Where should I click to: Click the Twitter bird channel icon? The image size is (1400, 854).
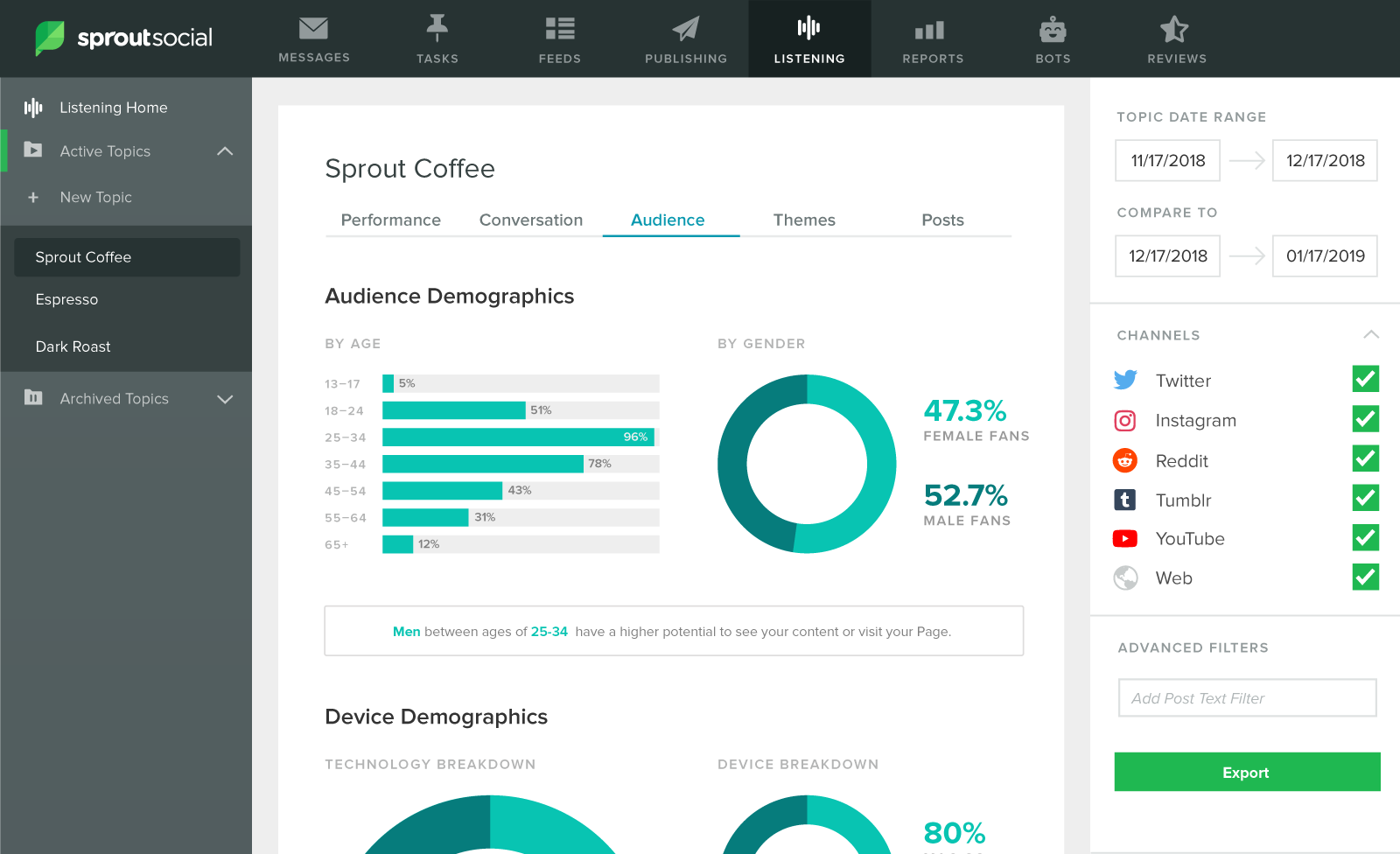(1125, 380)
